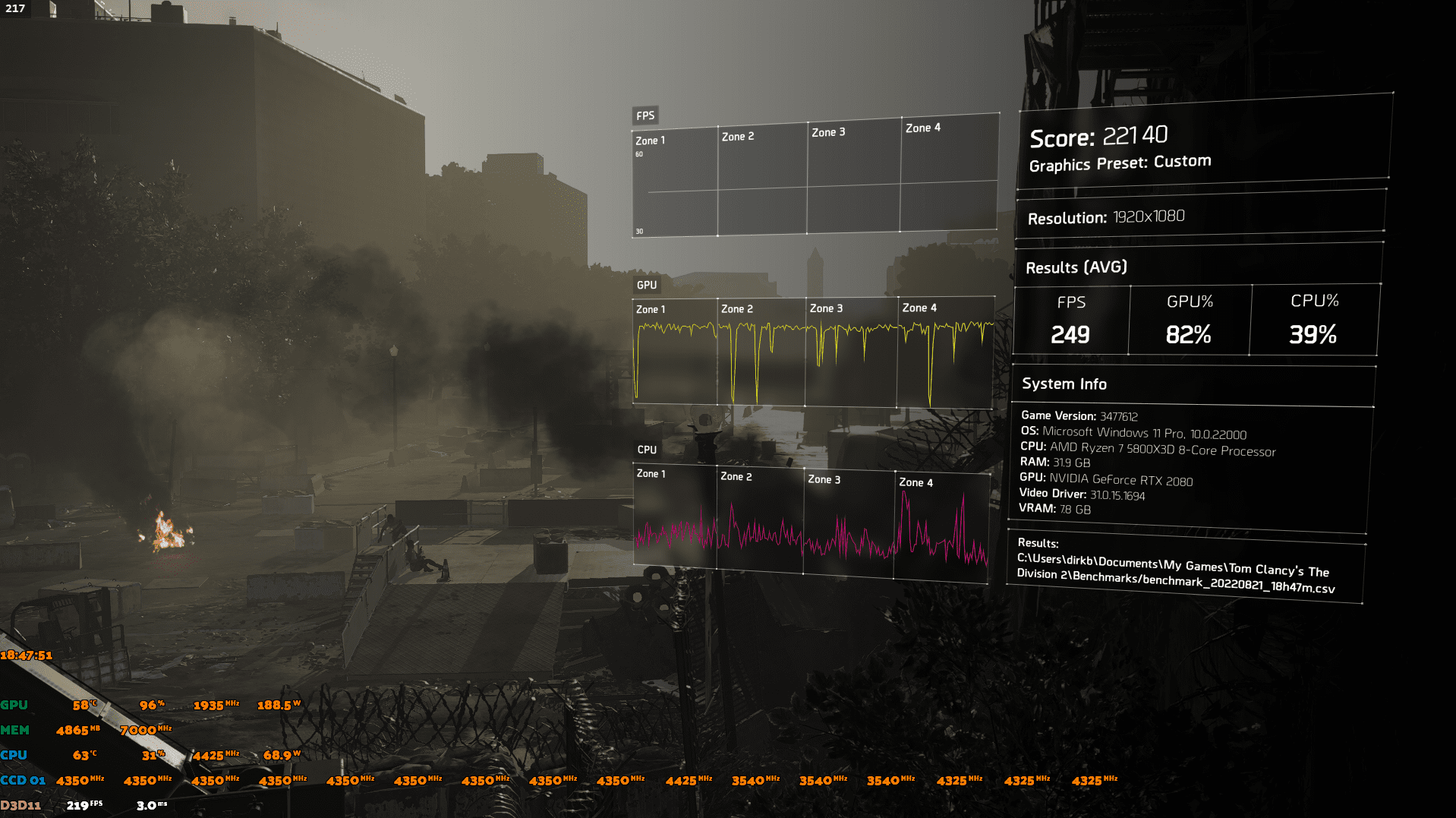Click Zone 2 of the yellow GPU graph
1456x818 pixels.
[761, 352]
